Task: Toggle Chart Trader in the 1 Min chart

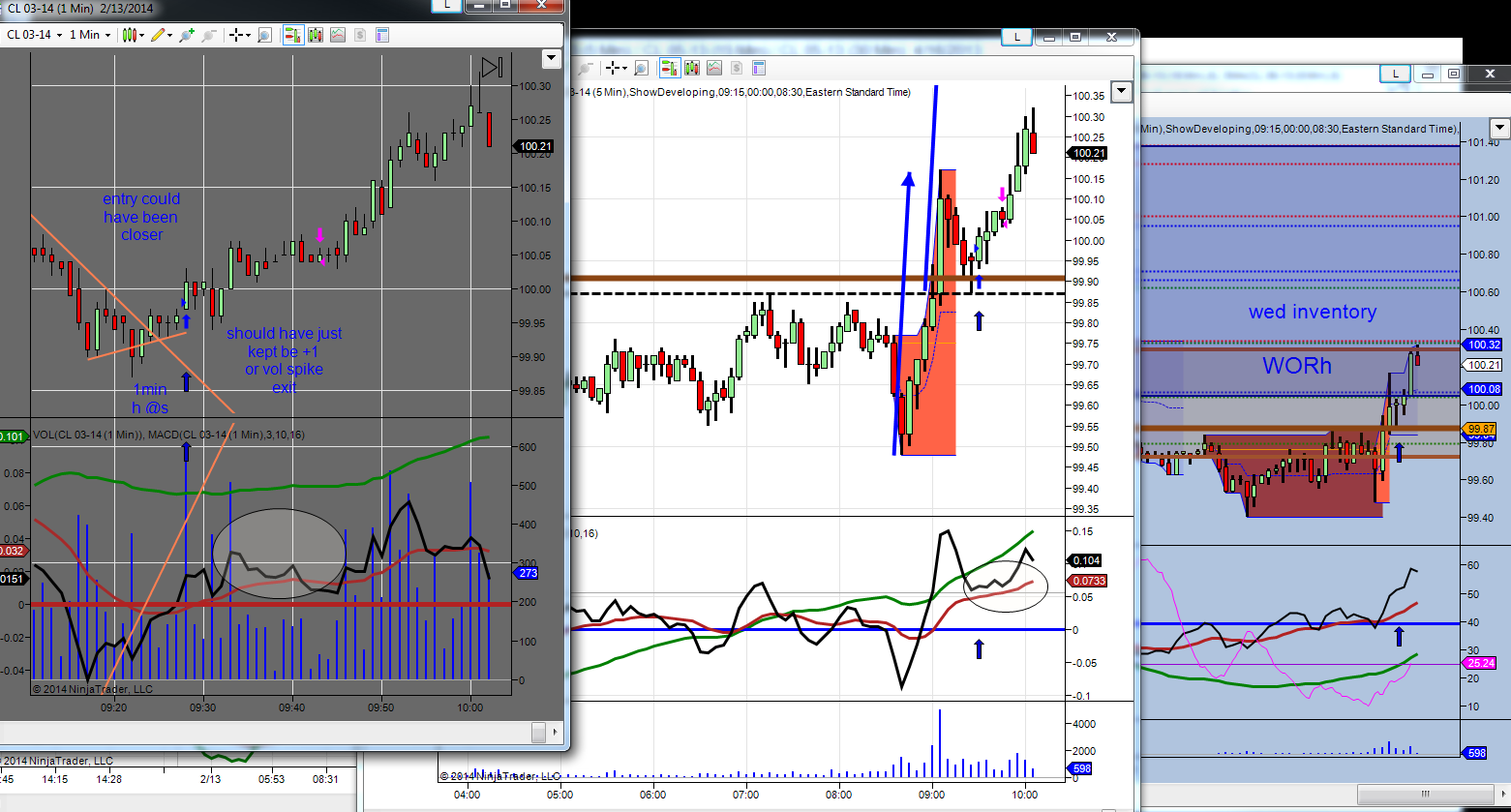Action: [x=292, y=35]
